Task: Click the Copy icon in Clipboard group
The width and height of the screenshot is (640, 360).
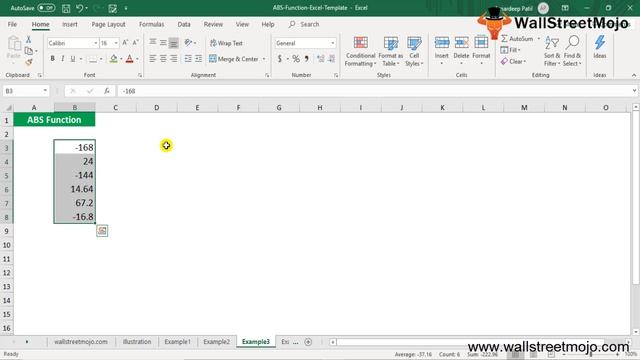Action: coord(29,51)
